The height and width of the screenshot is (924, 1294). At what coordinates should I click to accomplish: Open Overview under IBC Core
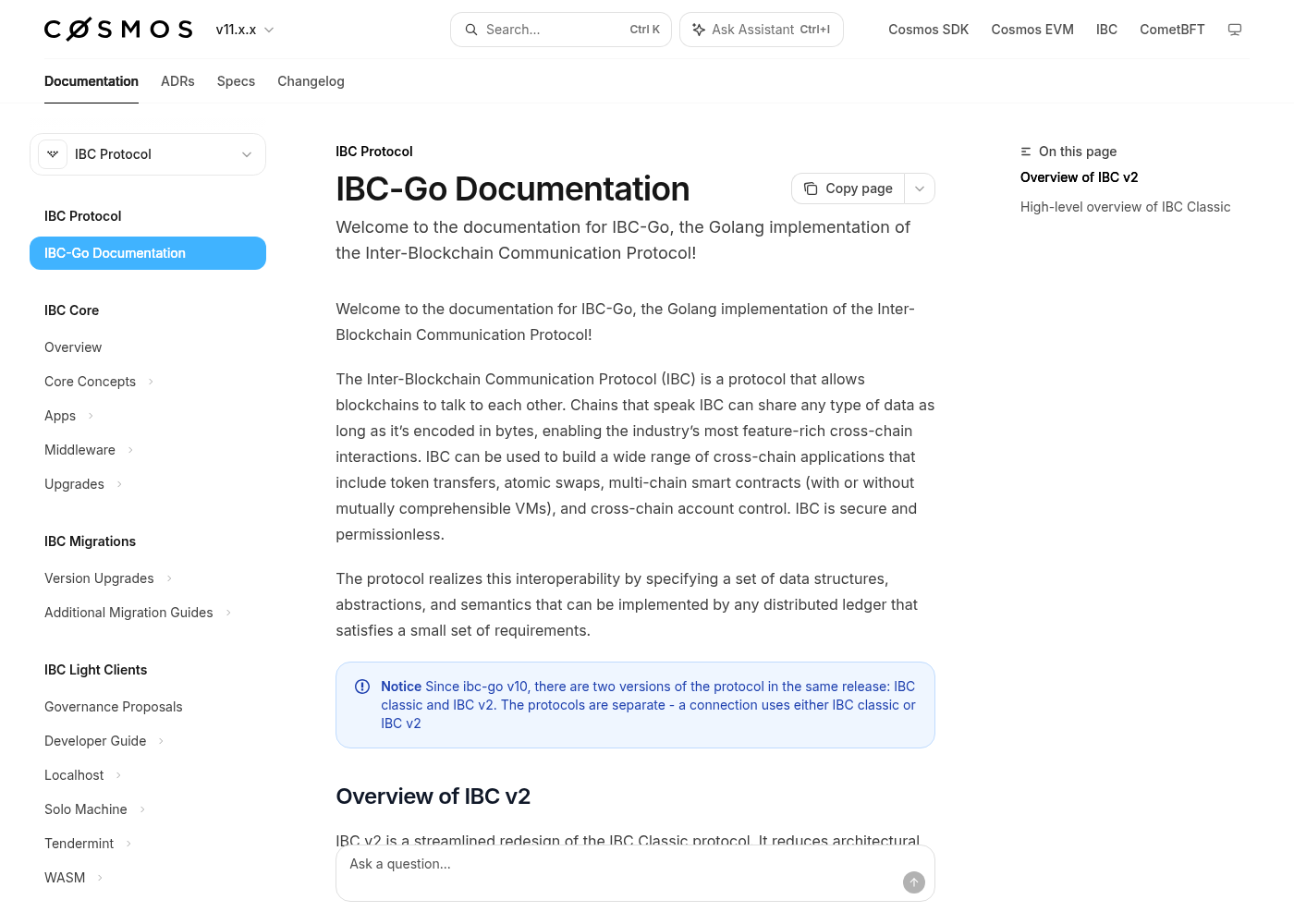tap(73, 347)
